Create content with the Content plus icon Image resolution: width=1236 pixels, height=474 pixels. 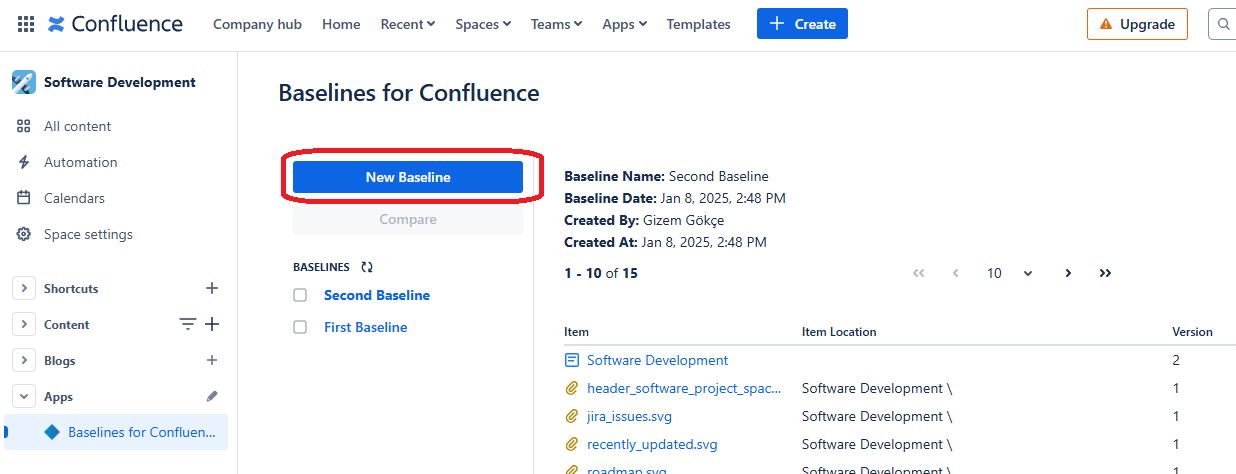pyautogui.click(x=212, y=324)
